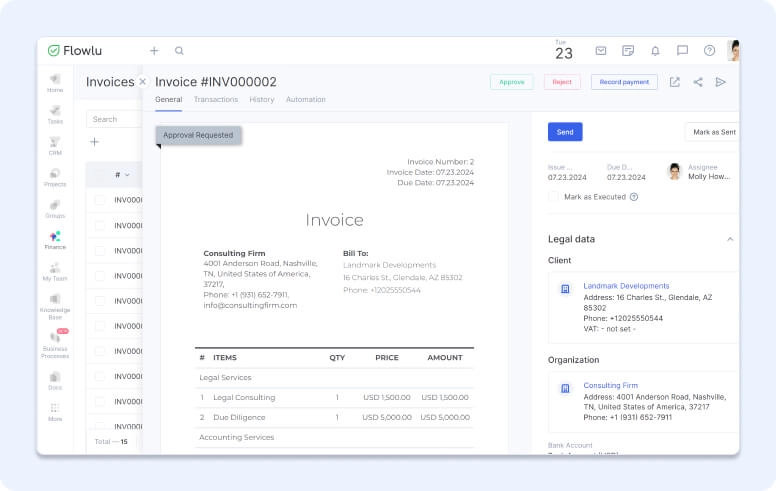Open the help question mark icon
Image resolution: width=776 pixels, height=491 pixels.
tap(709, 50)
